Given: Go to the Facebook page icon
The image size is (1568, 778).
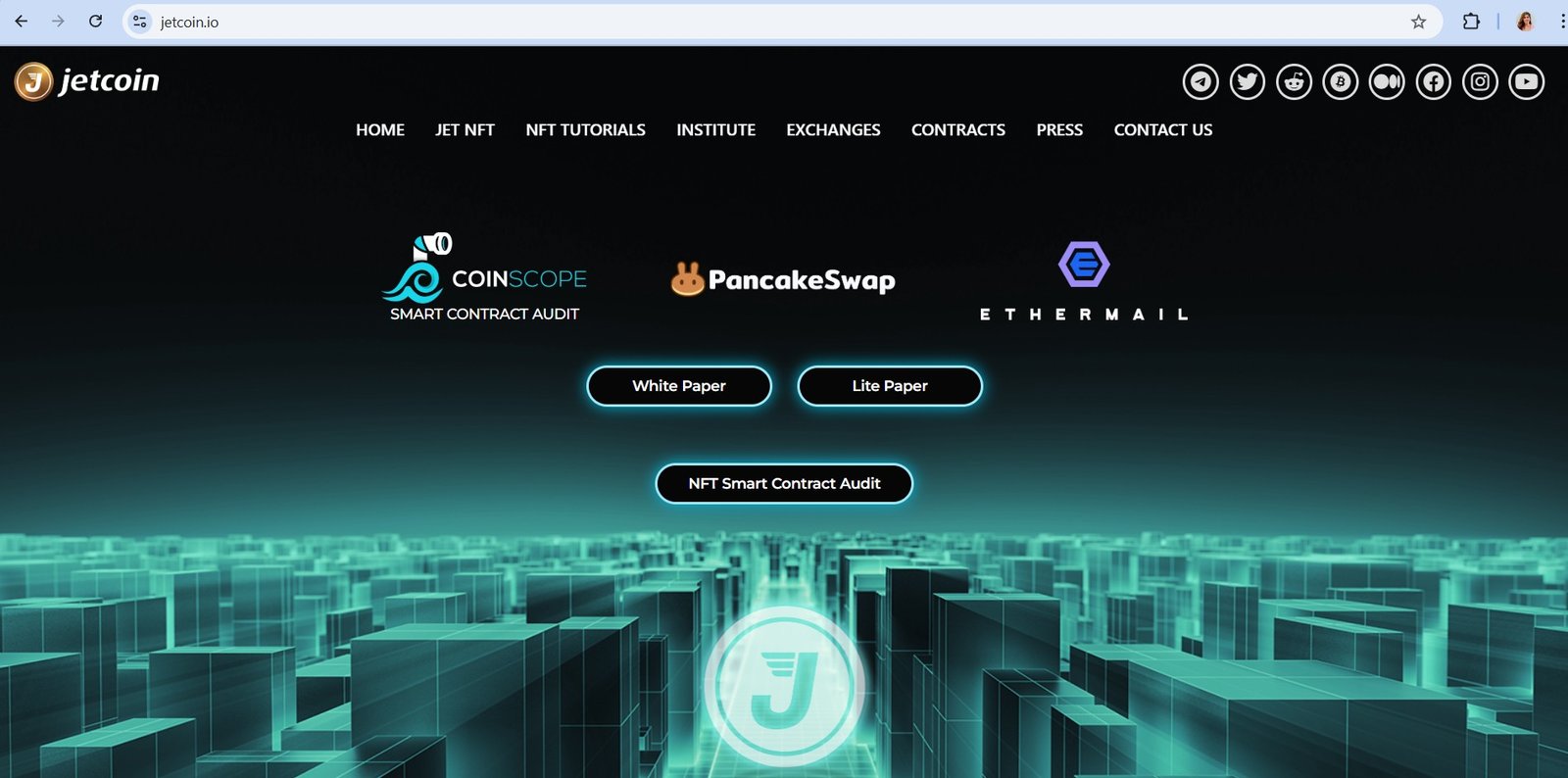Looking at the screenshot, I should (x=1434, y=81).
